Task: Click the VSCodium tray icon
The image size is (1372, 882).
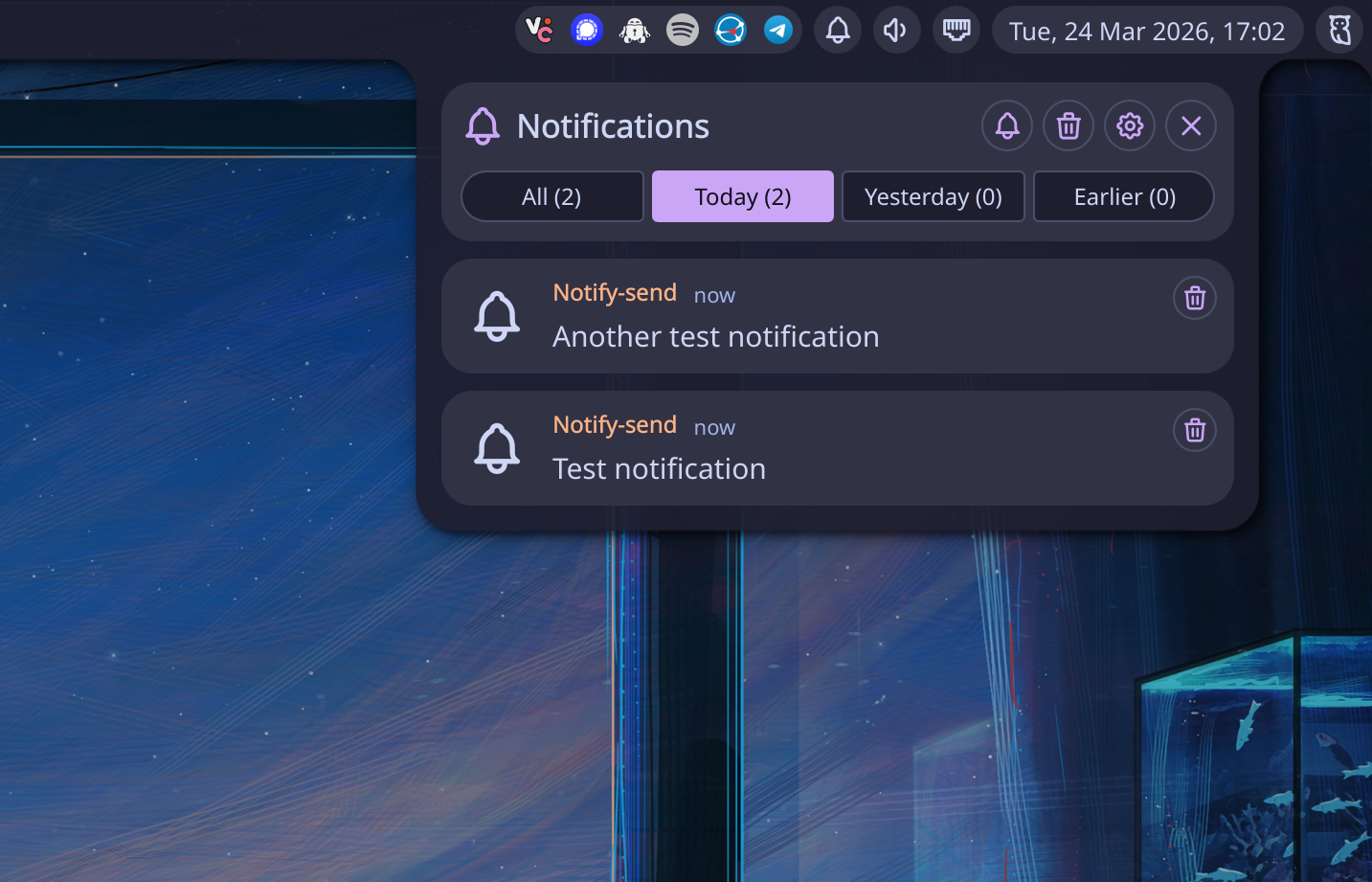Action: point(538,30)
